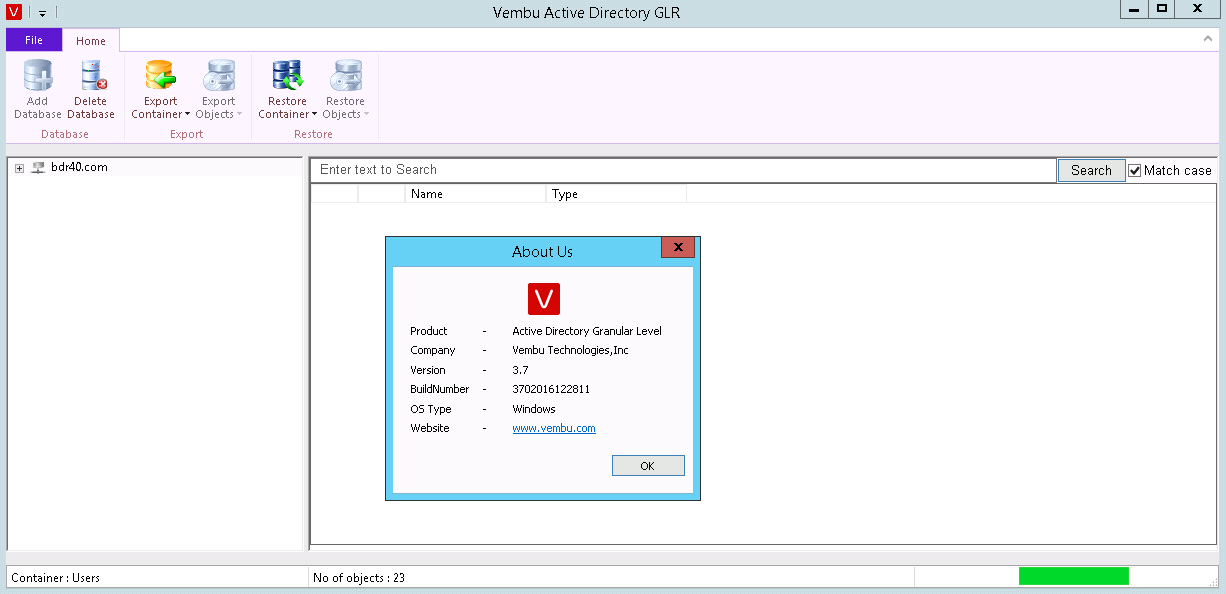Viewport: 1226px width, 594px height.
Task: Click the OS Type value Windows
Action: 534,409
